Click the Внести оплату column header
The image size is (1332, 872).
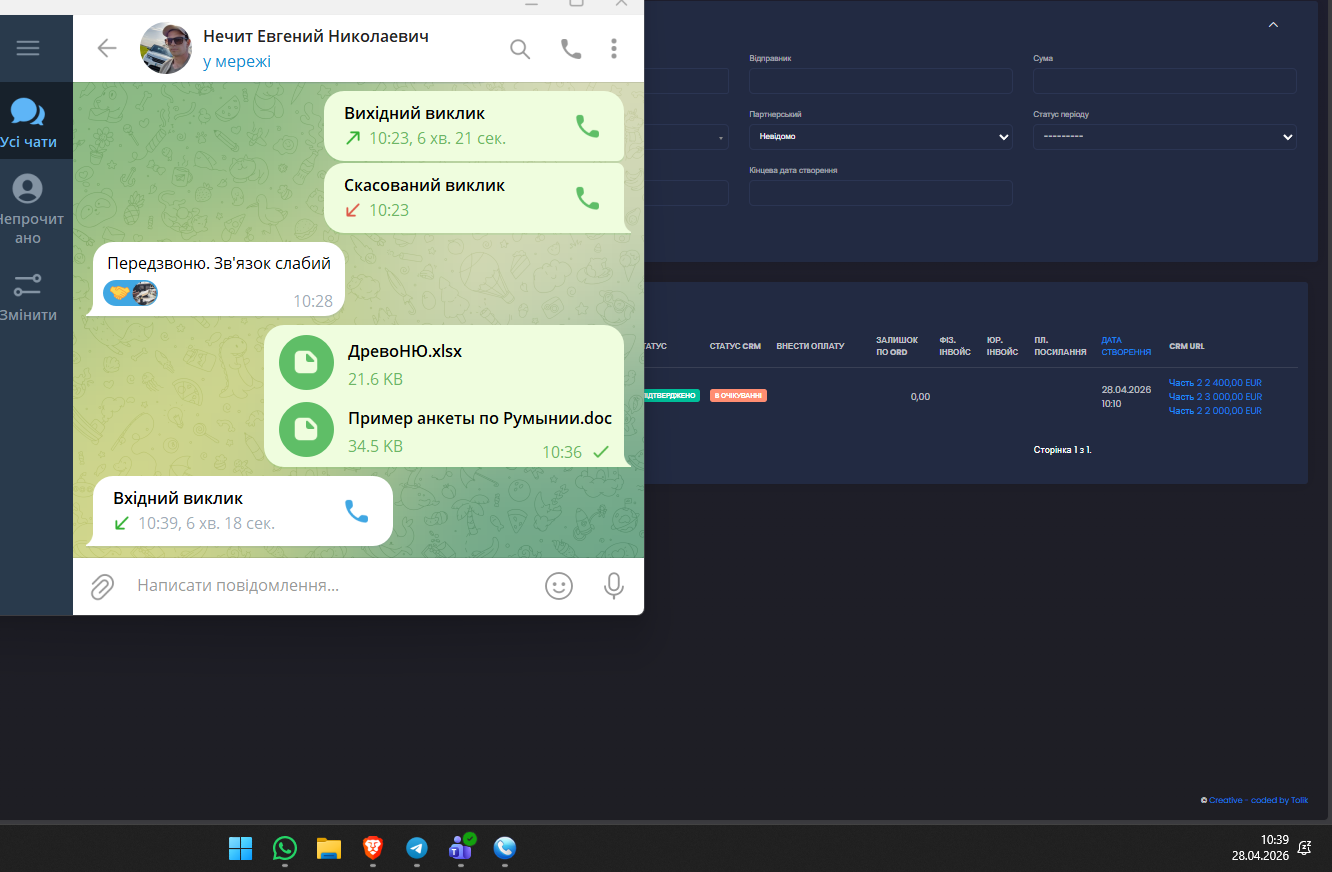point(810,346)
